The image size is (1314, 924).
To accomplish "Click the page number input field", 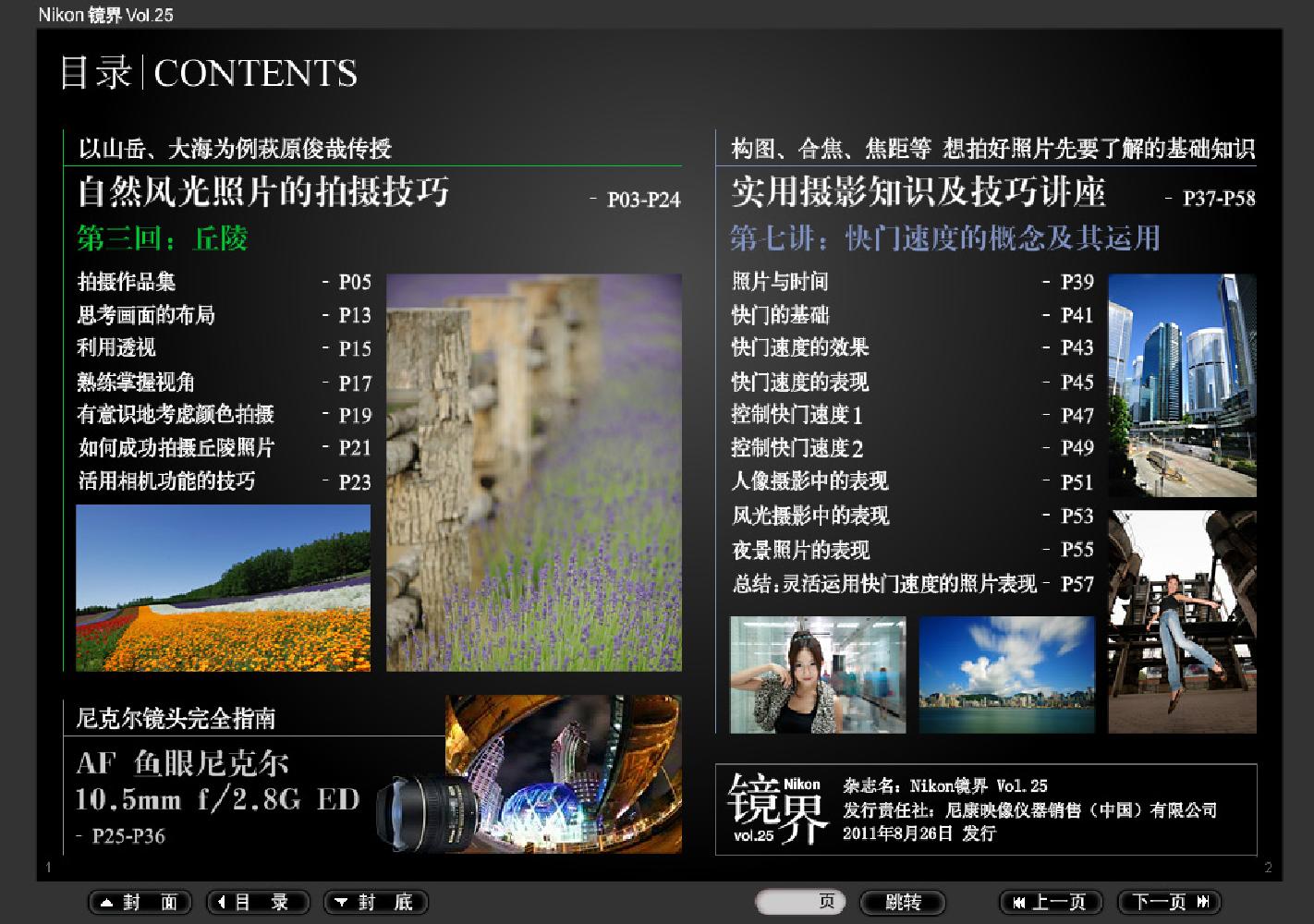I will point(799,903).
